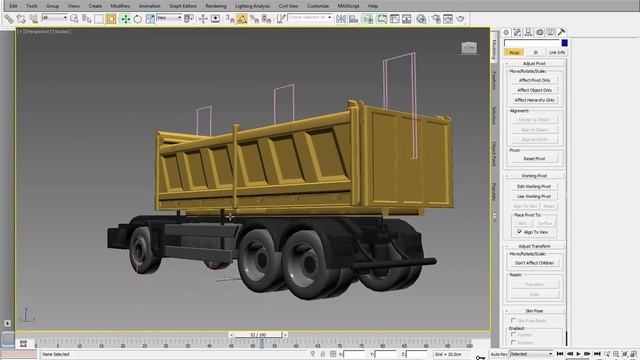This screenshot has height=360, width=640.
Task: Click the Play Animation button
Action: pyautogui.click(x=578, y=354)
